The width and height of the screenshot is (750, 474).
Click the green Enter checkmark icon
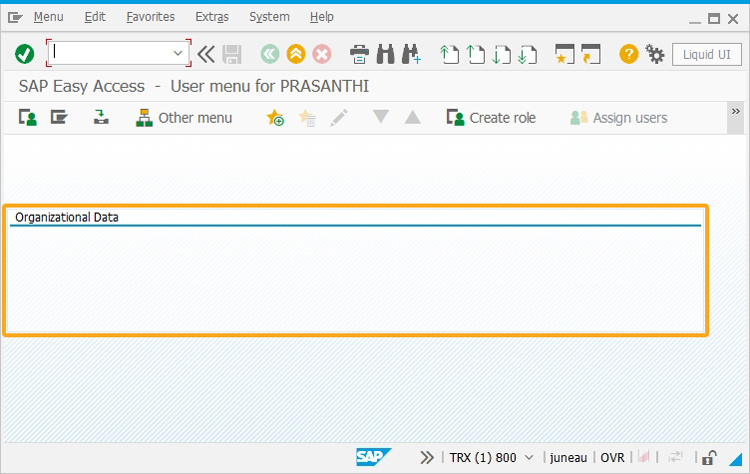pyautogui.click(x=24, y=54)
